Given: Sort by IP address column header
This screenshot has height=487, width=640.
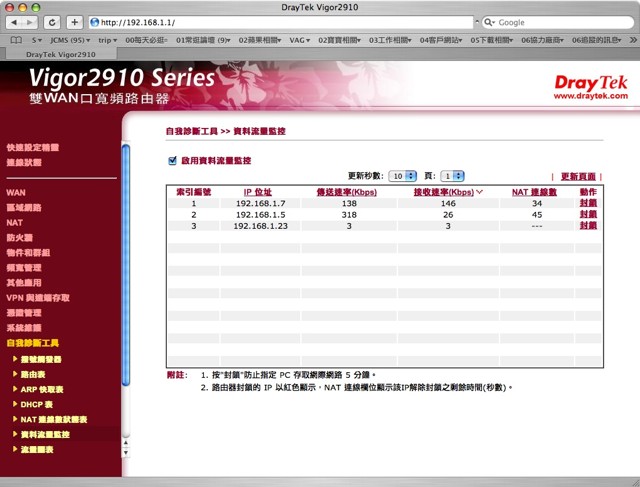Looking at the screenshot, I should (258, 192).
